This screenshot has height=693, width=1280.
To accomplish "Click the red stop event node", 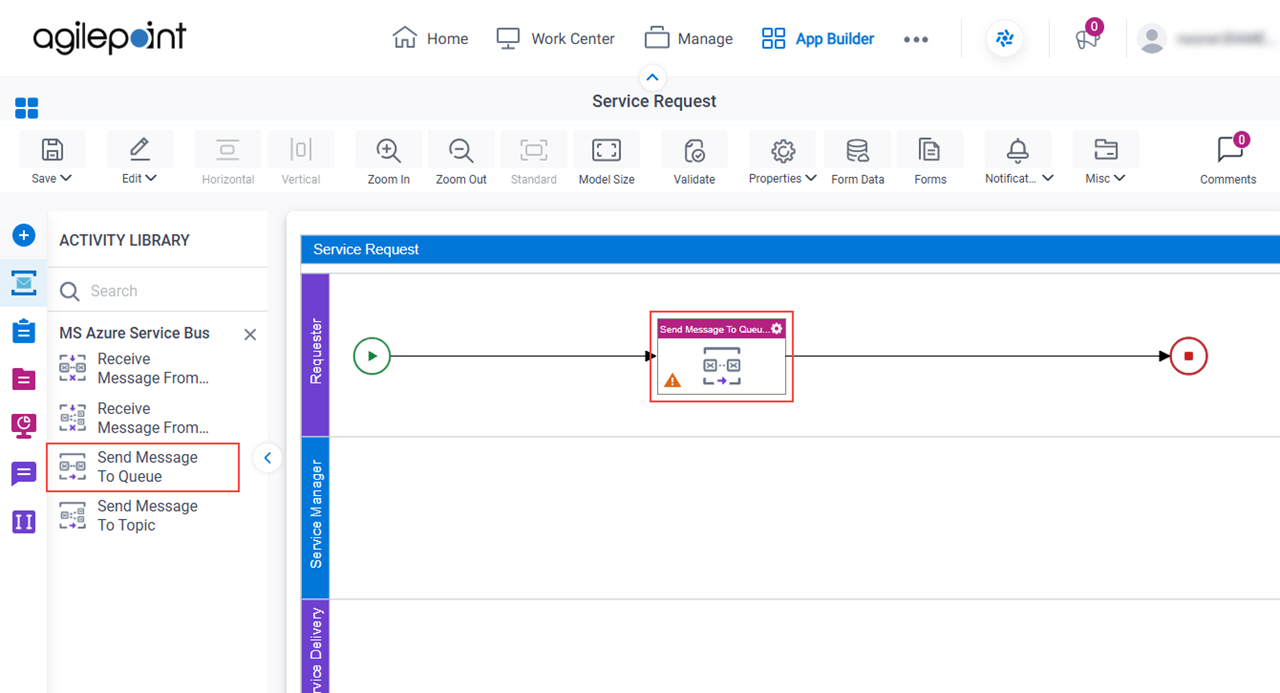I will (1189, 356).
